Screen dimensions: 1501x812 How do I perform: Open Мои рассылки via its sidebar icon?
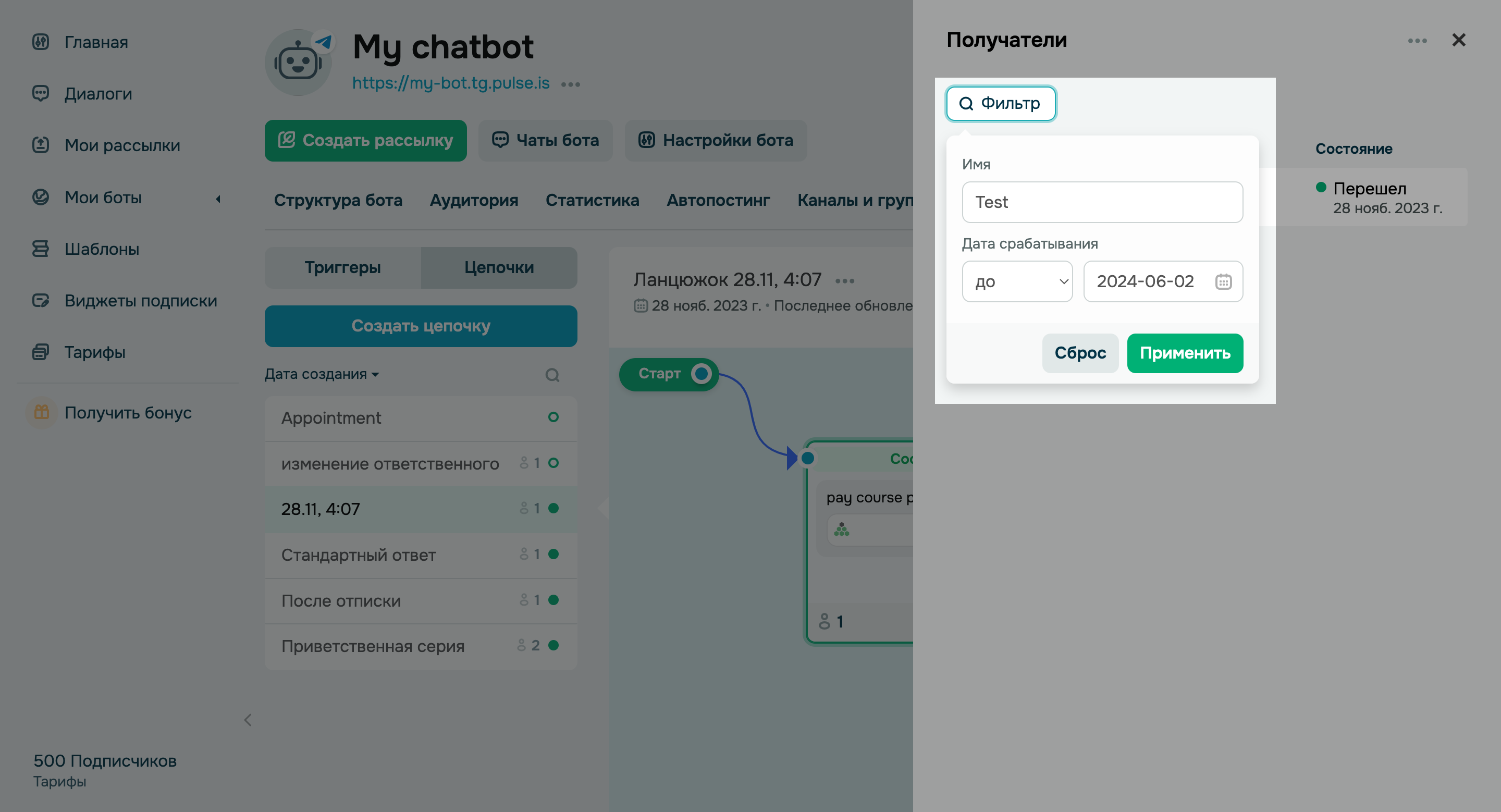point(41,145)
